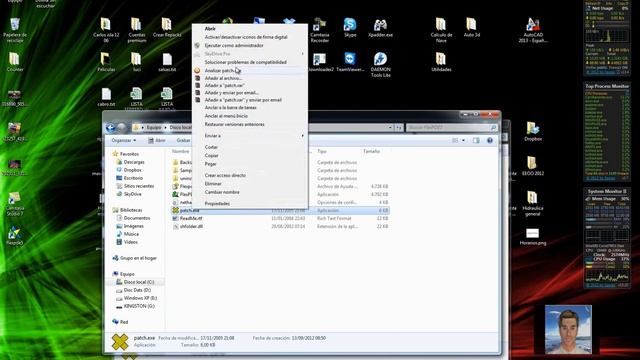Open the cabro.txt desktop file

point(106,97)
